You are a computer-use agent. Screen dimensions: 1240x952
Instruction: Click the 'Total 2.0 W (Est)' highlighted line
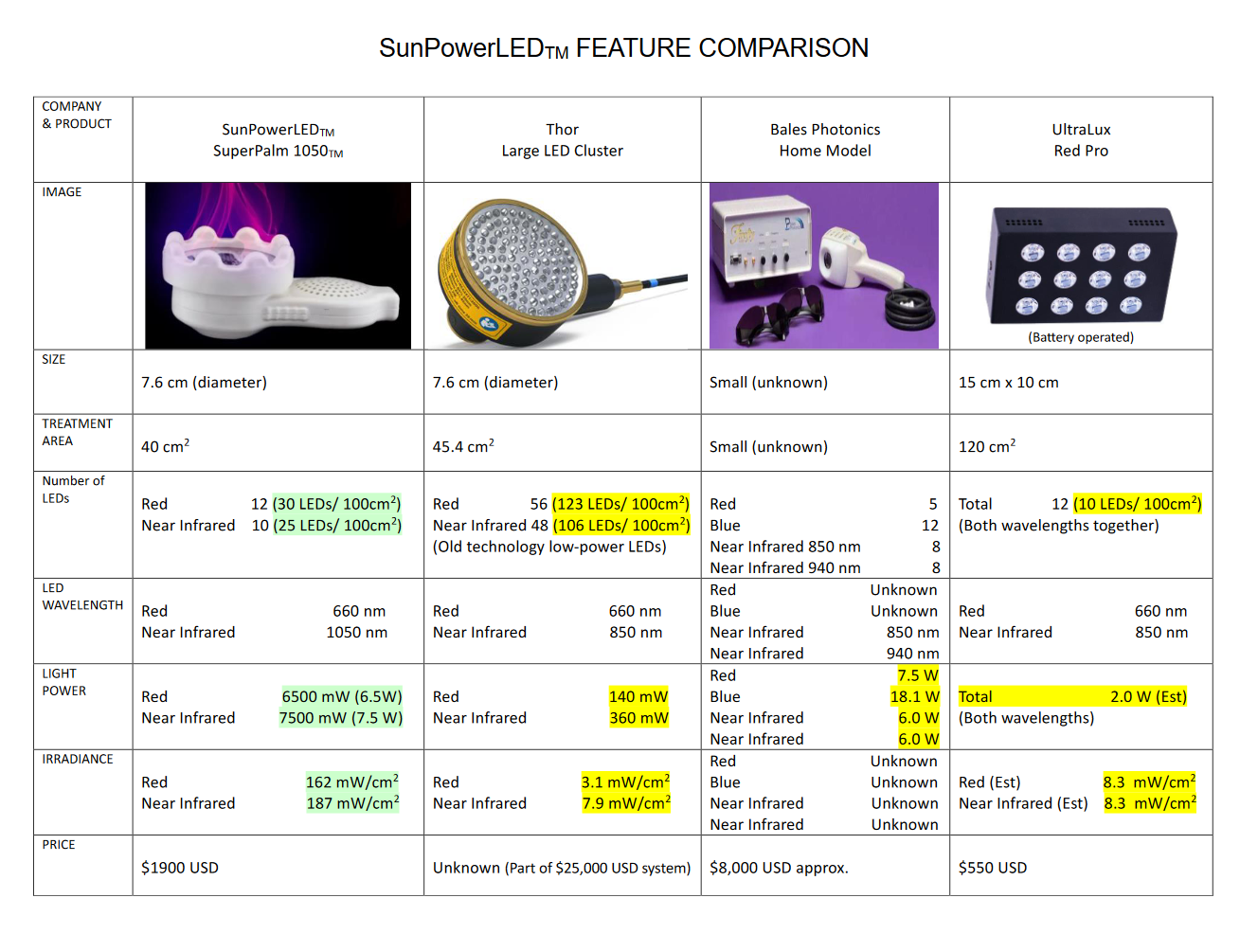tap(1072, 696)
